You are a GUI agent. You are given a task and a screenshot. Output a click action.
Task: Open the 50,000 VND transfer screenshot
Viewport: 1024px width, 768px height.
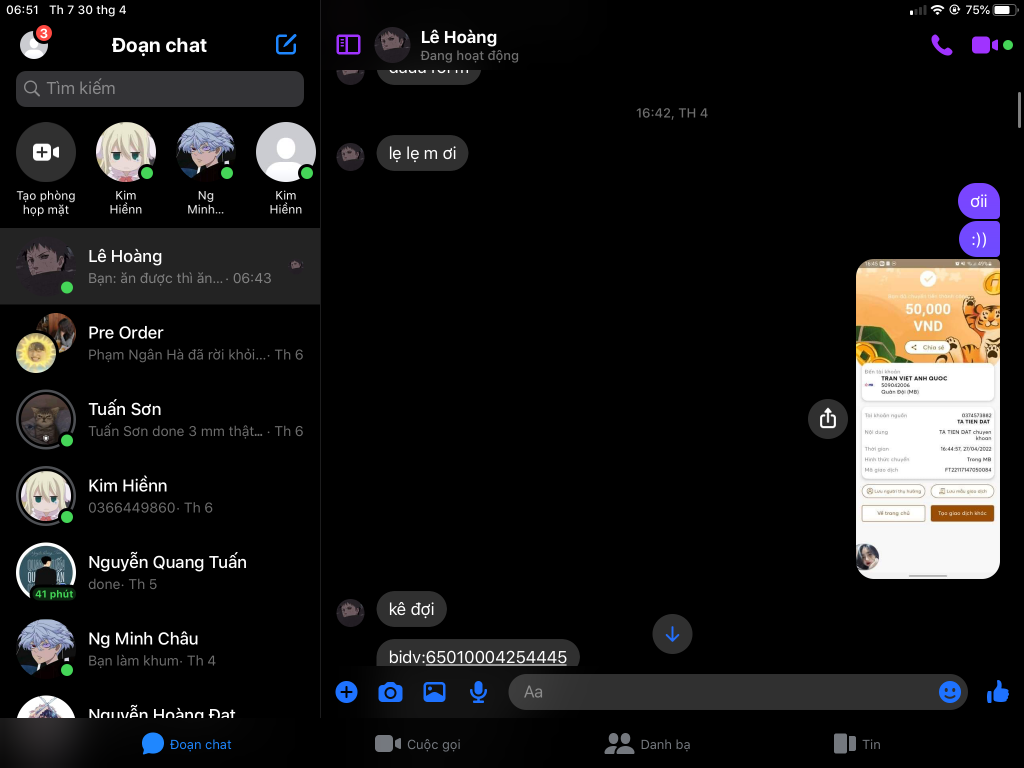tap(927, 418)
